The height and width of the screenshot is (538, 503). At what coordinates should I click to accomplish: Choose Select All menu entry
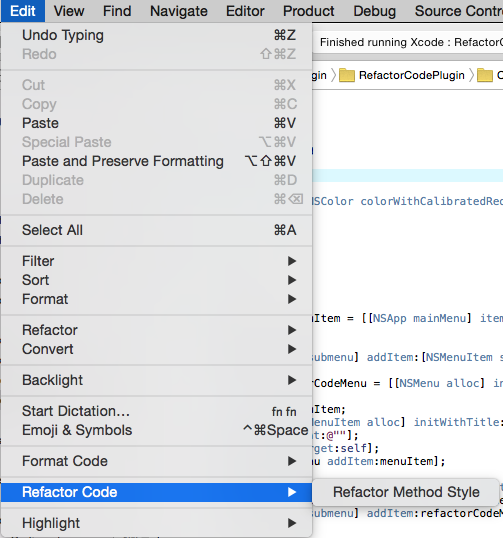pos(156,230)
